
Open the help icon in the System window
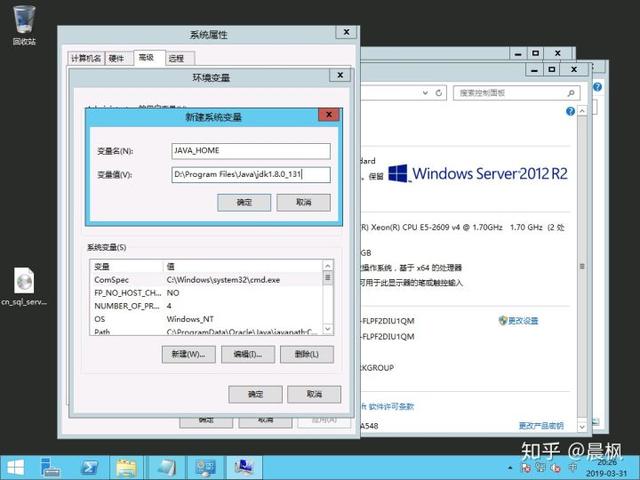(570, 111)
